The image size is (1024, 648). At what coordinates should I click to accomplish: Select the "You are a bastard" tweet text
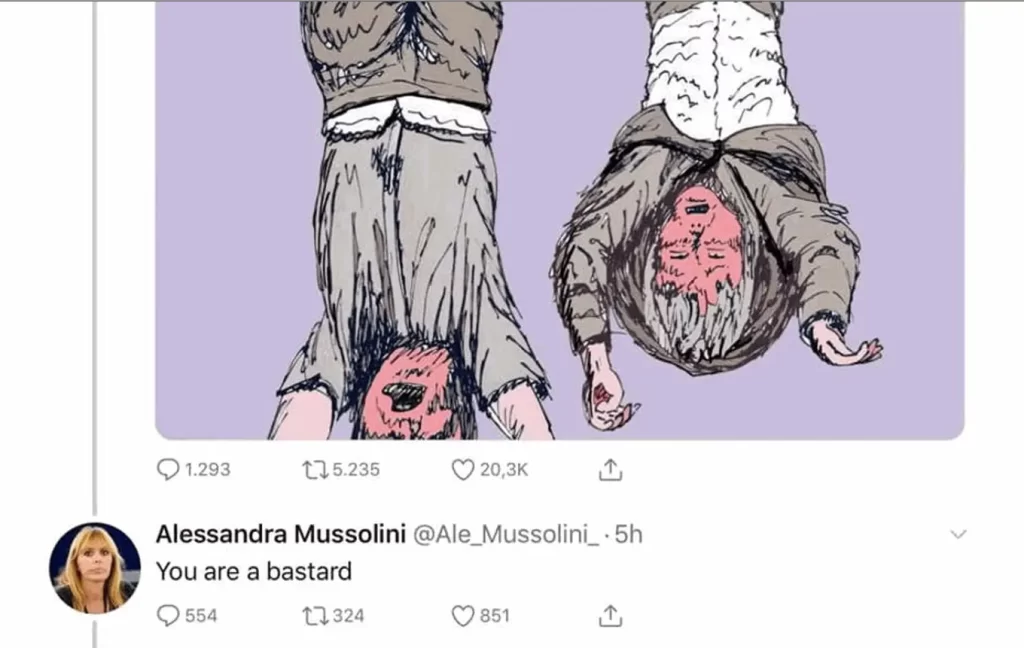253,572
